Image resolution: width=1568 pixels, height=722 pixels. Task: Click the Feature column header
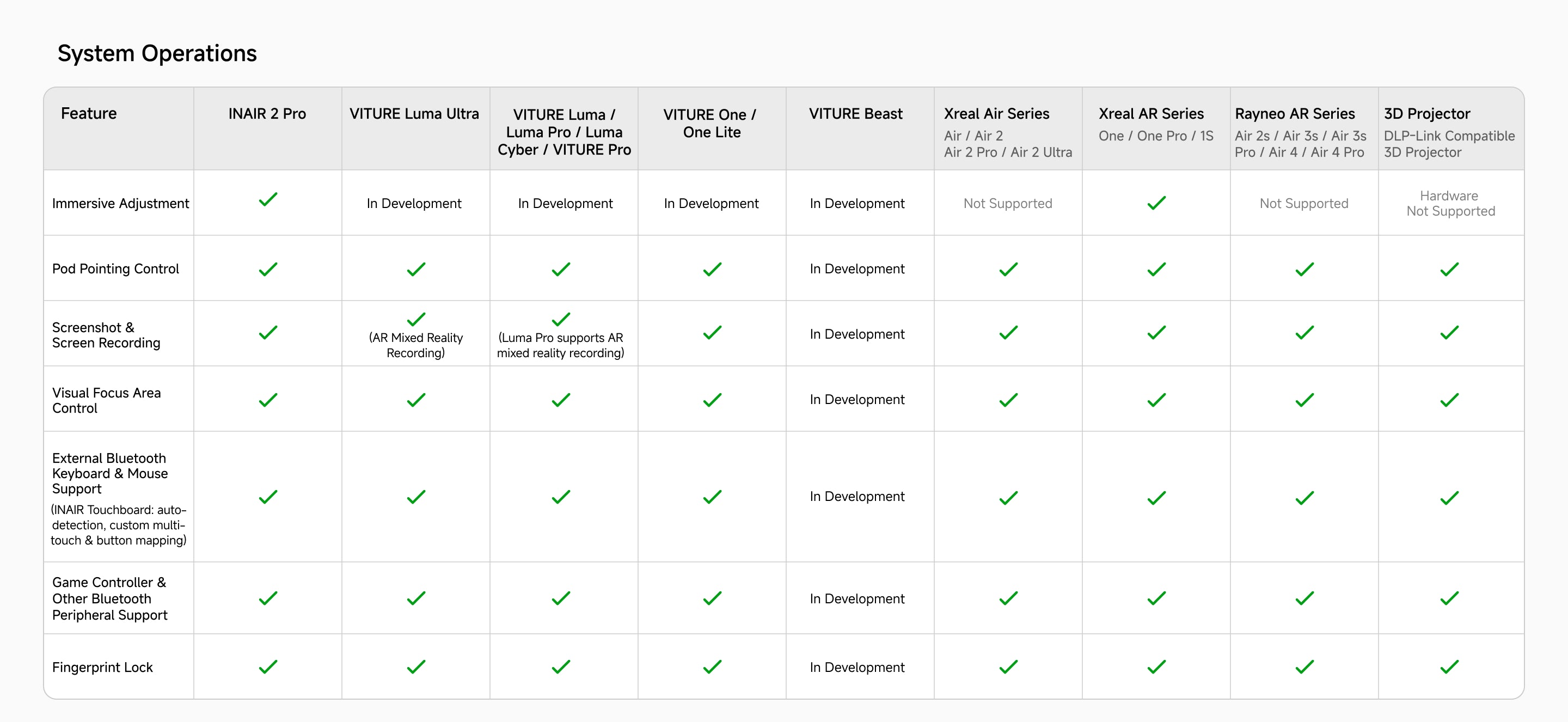[89, 114]
